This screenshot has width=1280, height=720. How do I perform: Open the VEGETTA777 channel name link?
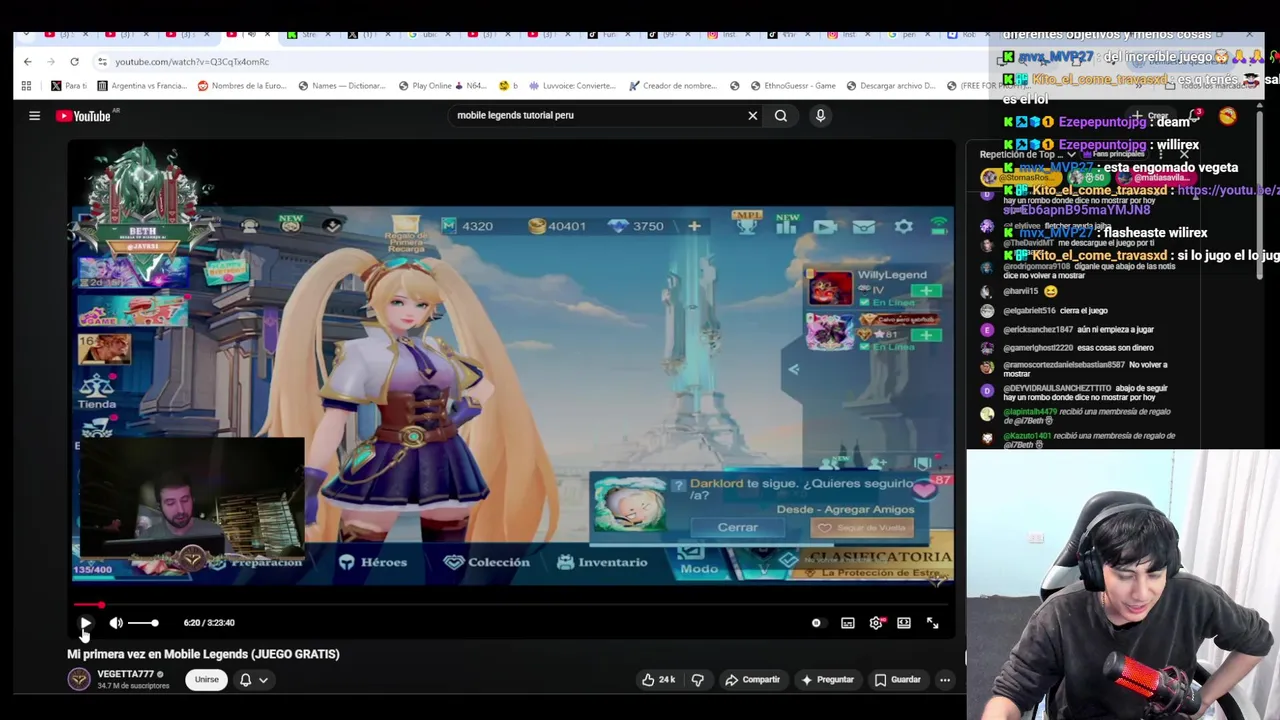click(125, 675)
